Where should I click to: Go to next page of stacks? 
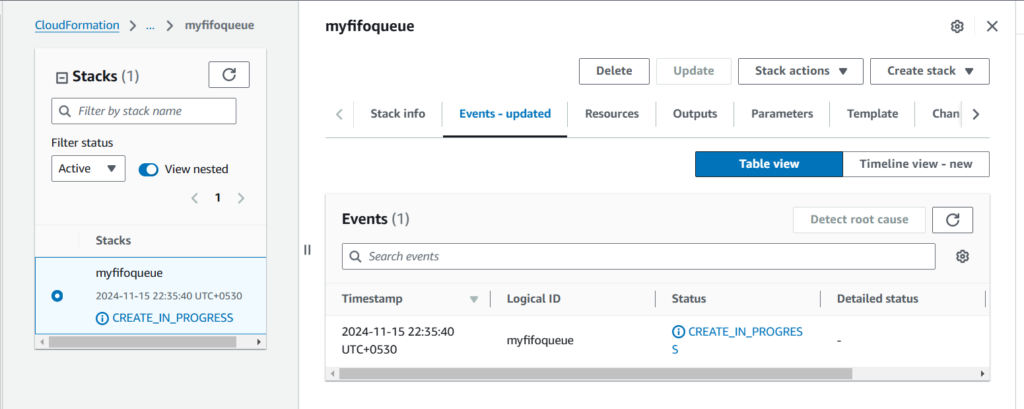coord(241,198)
